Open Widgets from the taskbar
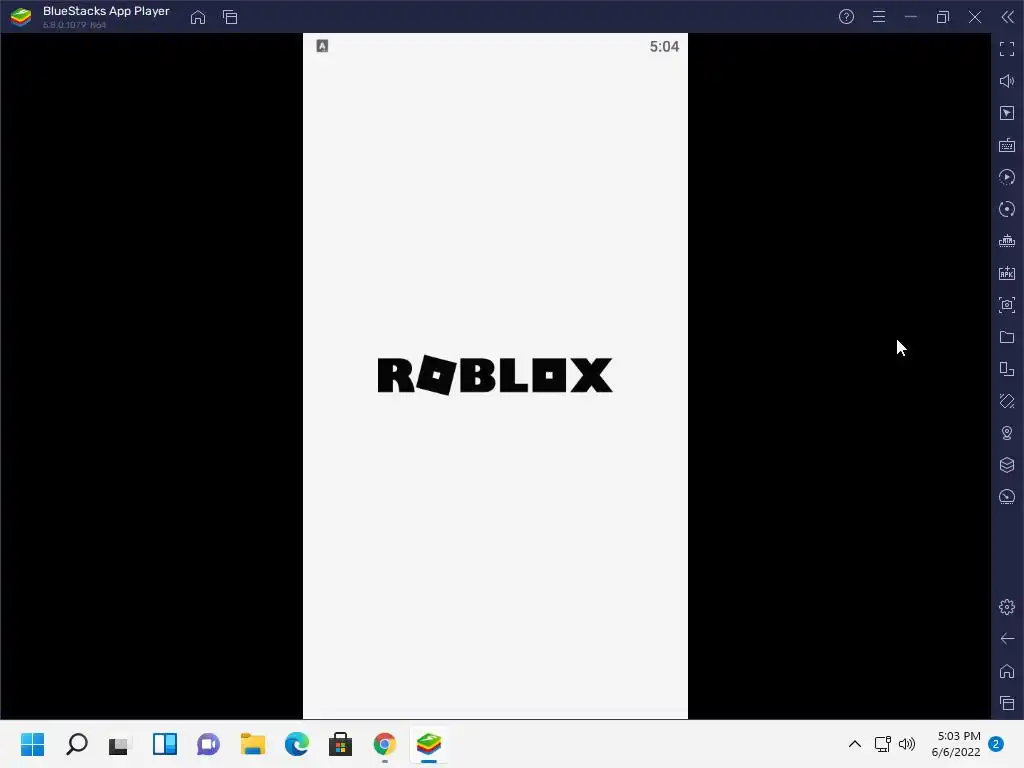 [165, 744]
